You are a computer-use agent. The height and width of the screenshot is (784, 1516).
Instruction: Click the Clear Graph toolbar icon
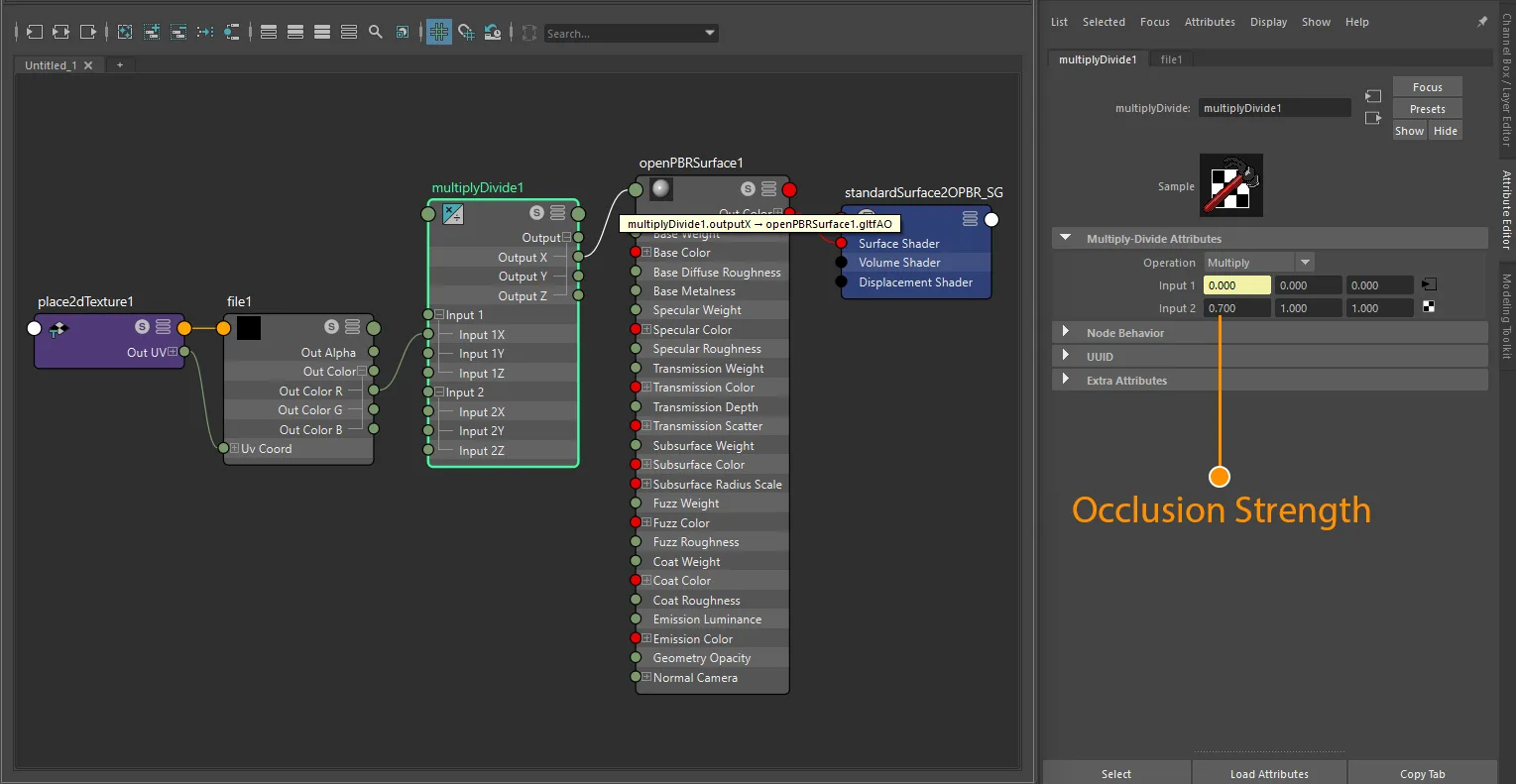[x=125, y=32]
